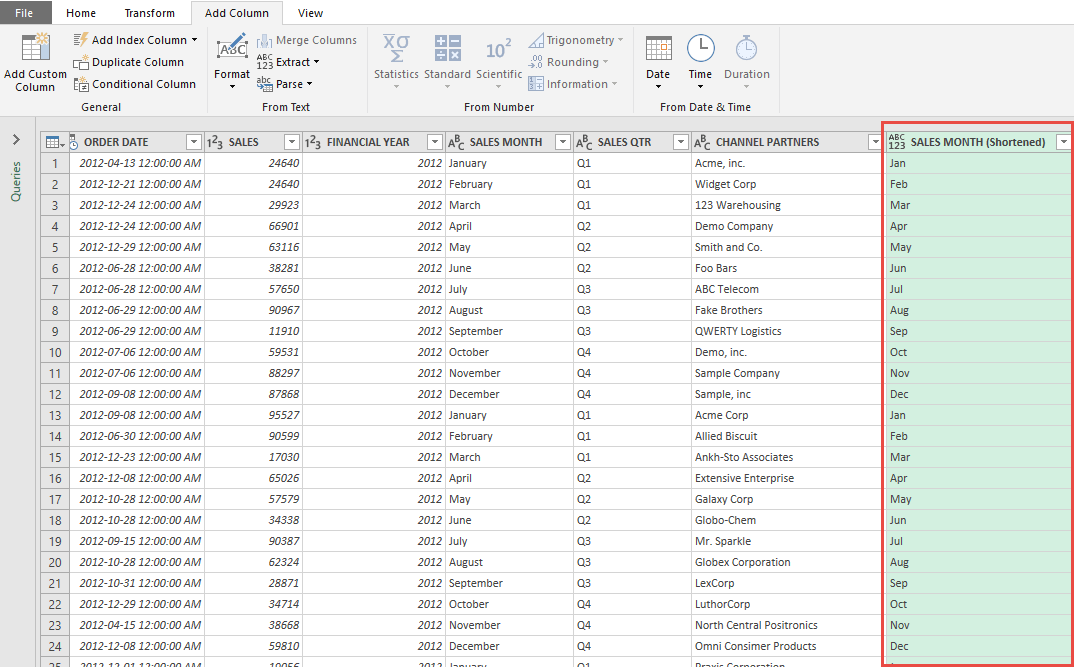
Task: Open the FINANCIAL YEAR filter dropdown
Action: [434, 142]
